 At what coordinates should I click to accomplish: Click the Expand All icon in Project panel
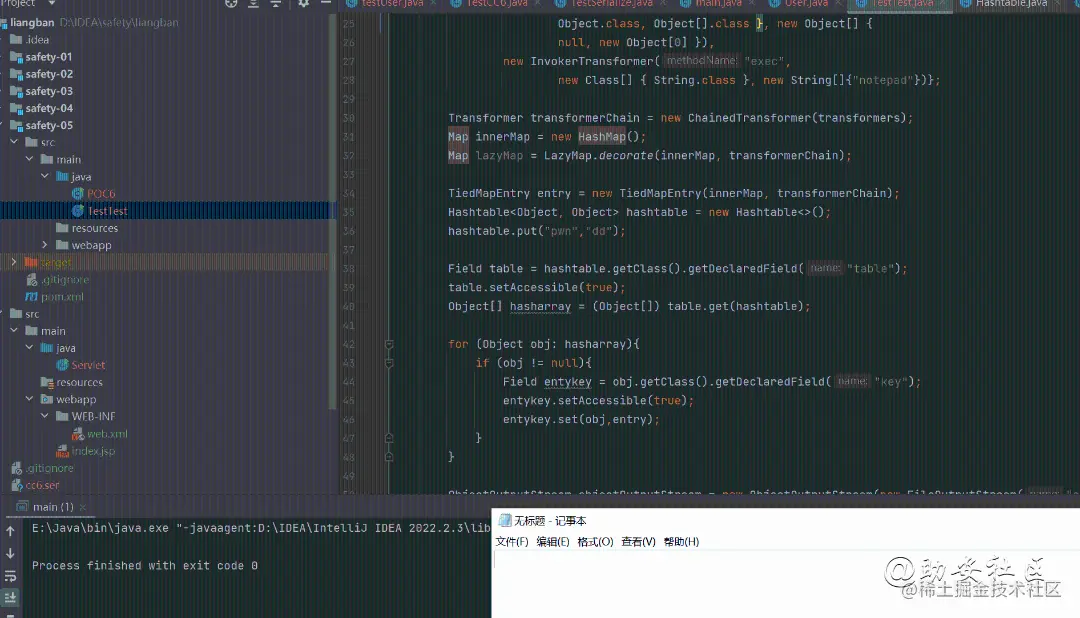(253, 3)
